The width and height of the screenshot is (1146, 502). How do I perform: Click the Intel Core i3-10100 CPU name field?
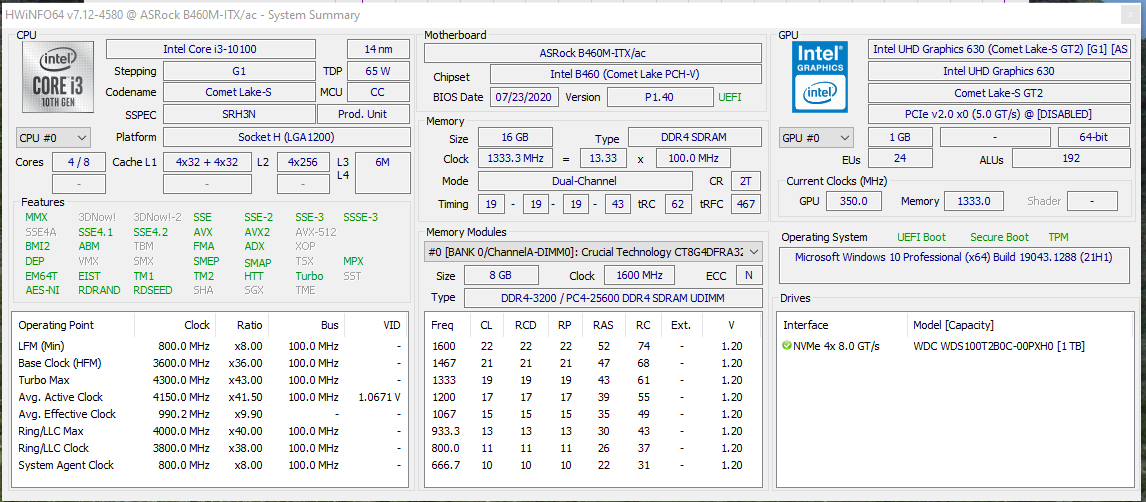[x=210, y=49]
